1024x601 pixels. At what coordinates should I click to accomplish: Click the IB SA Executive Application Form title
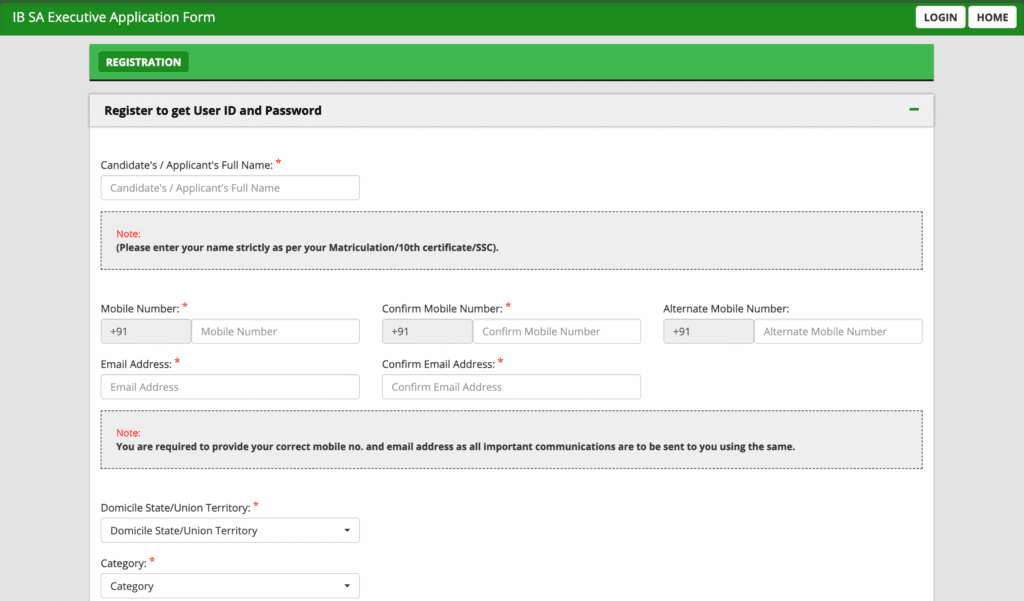point(114,17)
